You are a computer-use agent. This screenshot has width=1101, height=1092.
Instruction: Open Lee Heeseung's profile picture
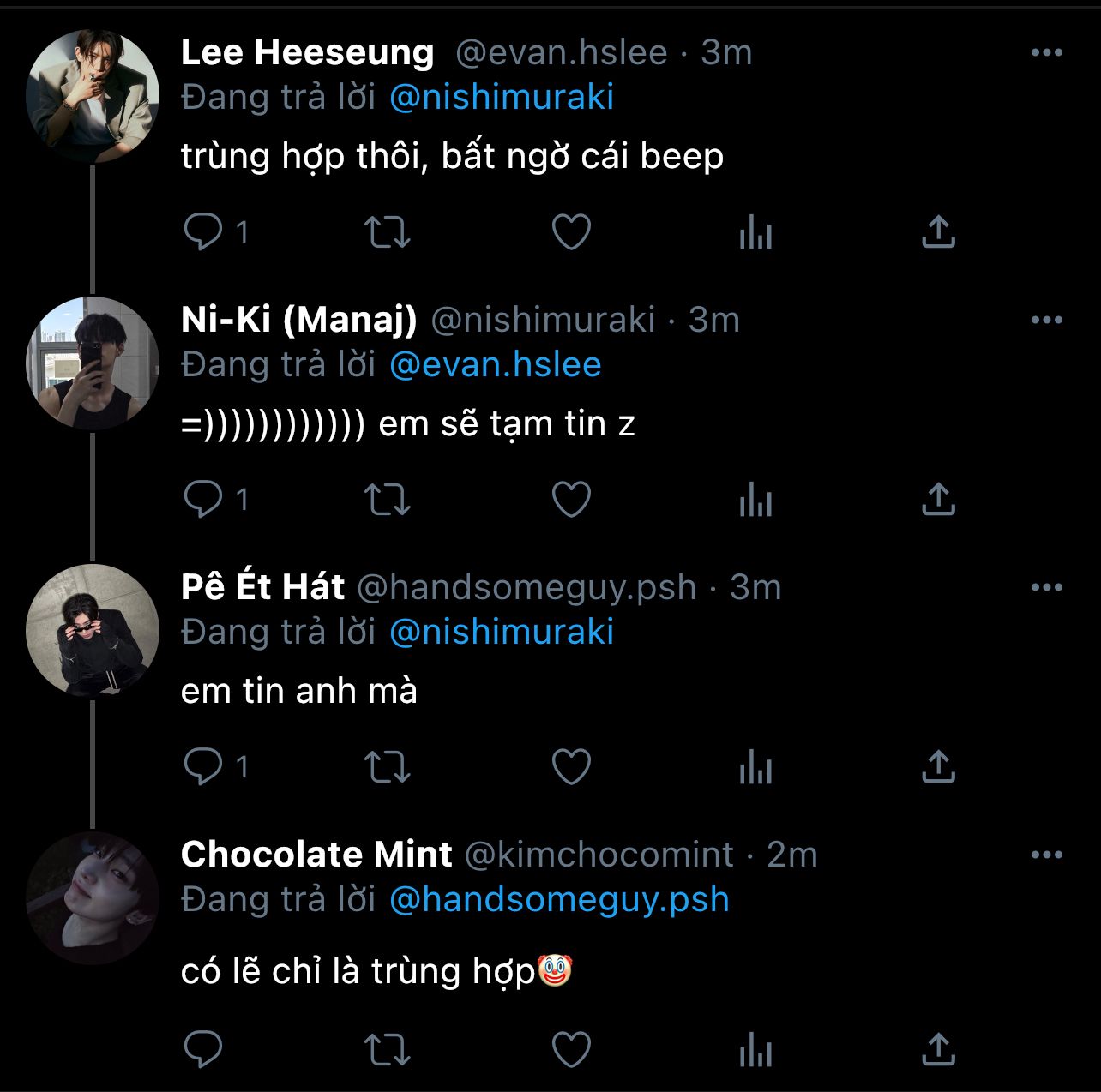[93, 96]
